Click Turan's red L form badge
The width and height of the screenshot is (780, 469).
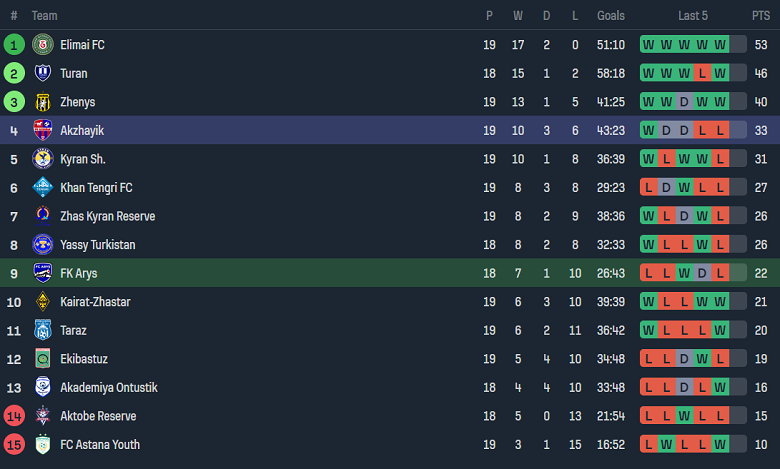click(703, 73)
